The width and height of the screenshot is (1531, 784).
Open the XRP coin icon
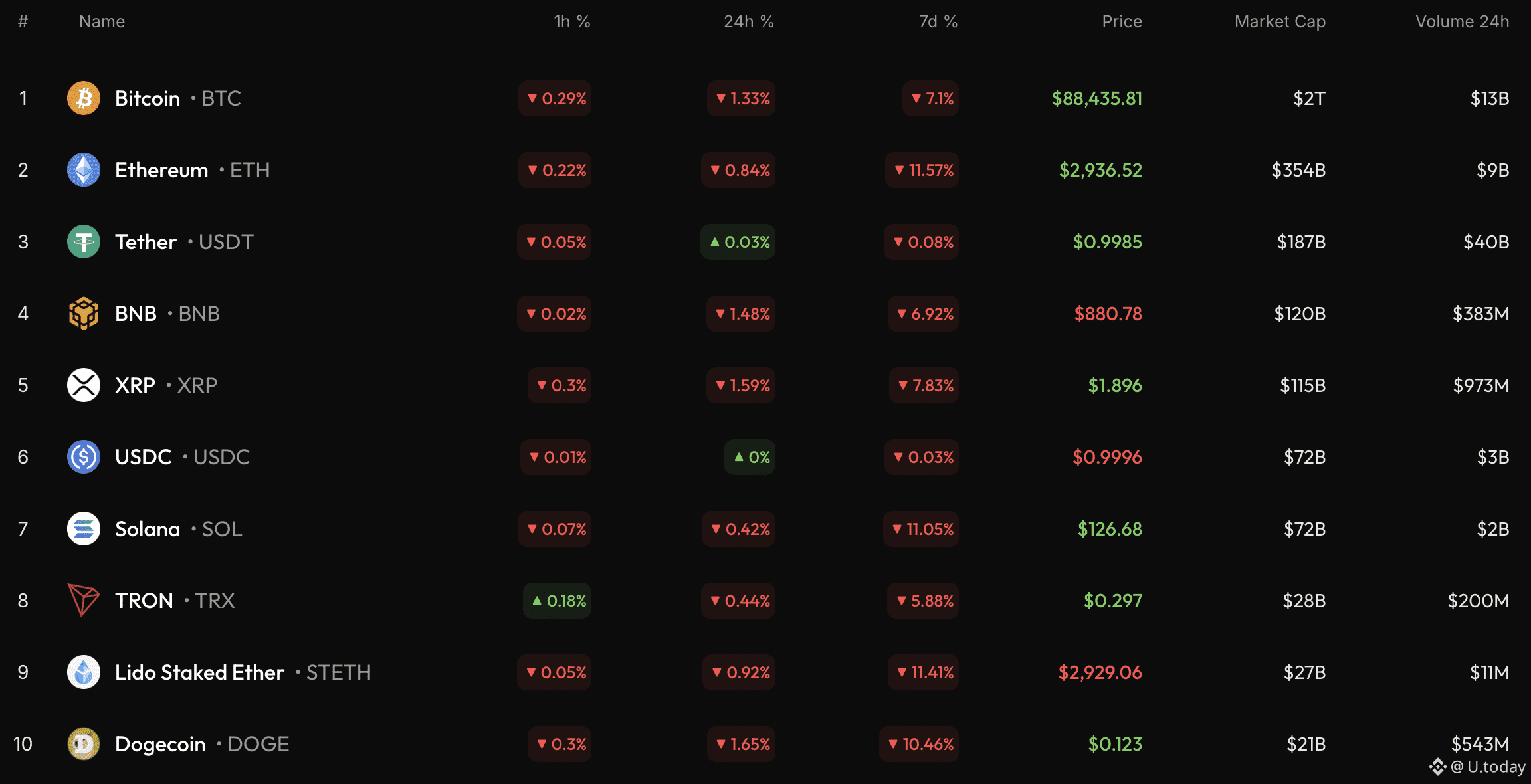pyautogui.click(x=84, y=385)
